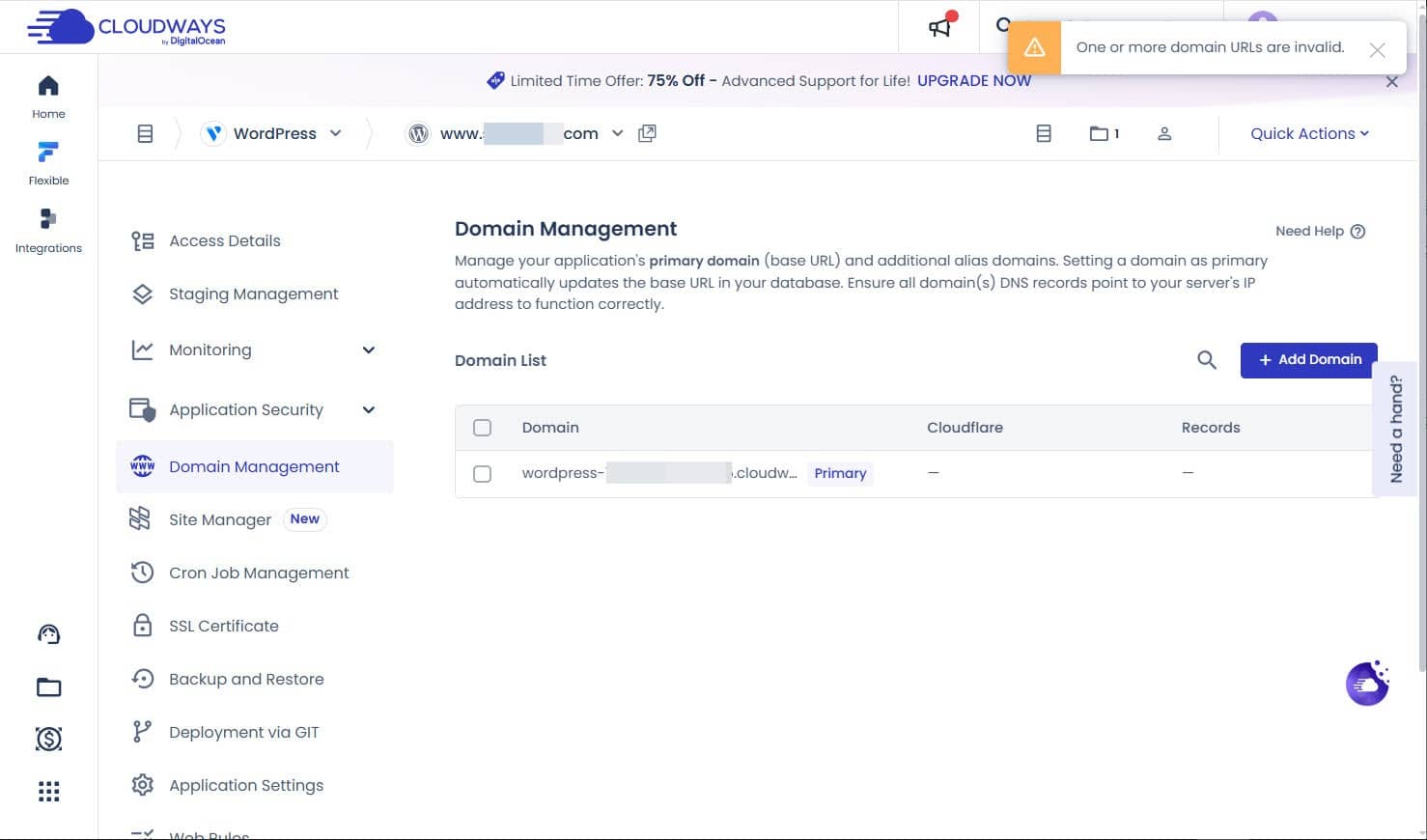This screenshot has width=1427, height=840.
Task: Expand the Quick Actions menu
Action: click(1309, 133)
